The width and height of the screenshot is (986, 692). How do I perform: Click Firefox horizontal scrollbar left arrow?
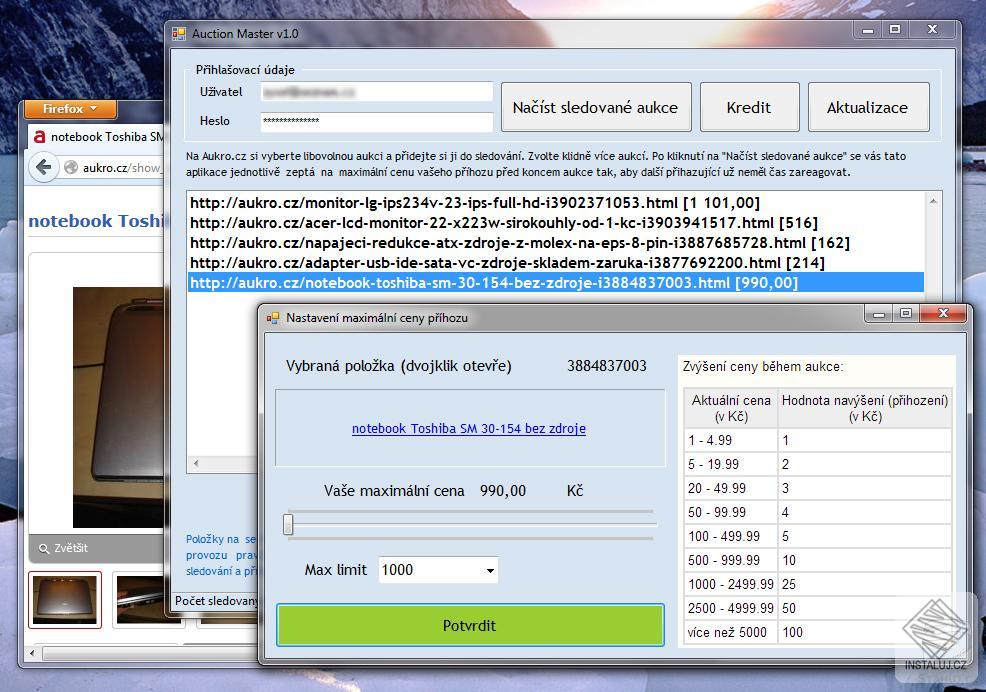pyautogui.click(x=33, y=653)
